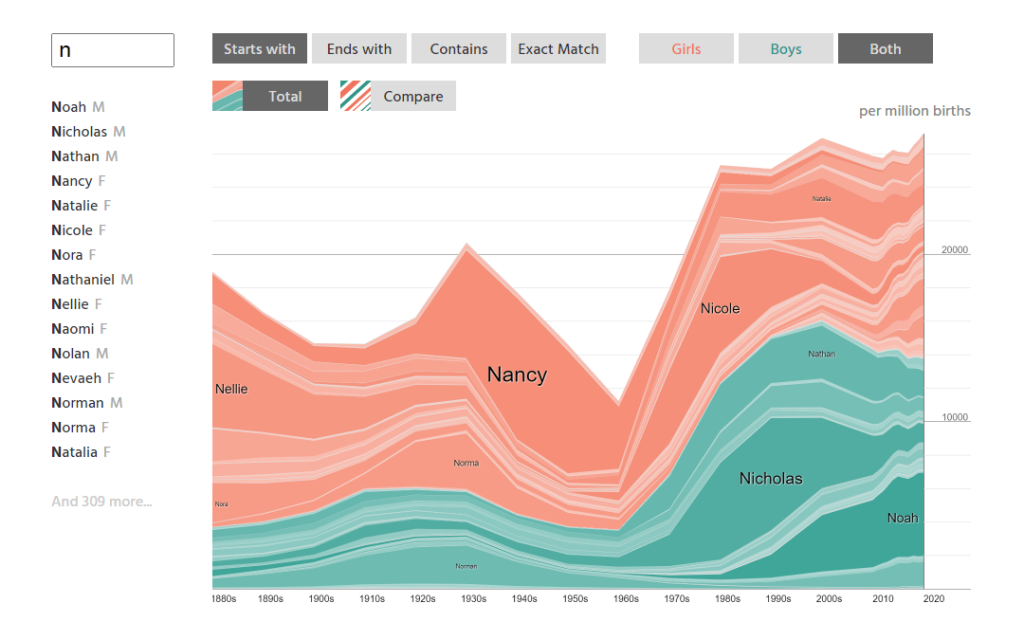Open Noah in the names list
This screenshot has height=640, width=1024.
click(x=69, y=107)
